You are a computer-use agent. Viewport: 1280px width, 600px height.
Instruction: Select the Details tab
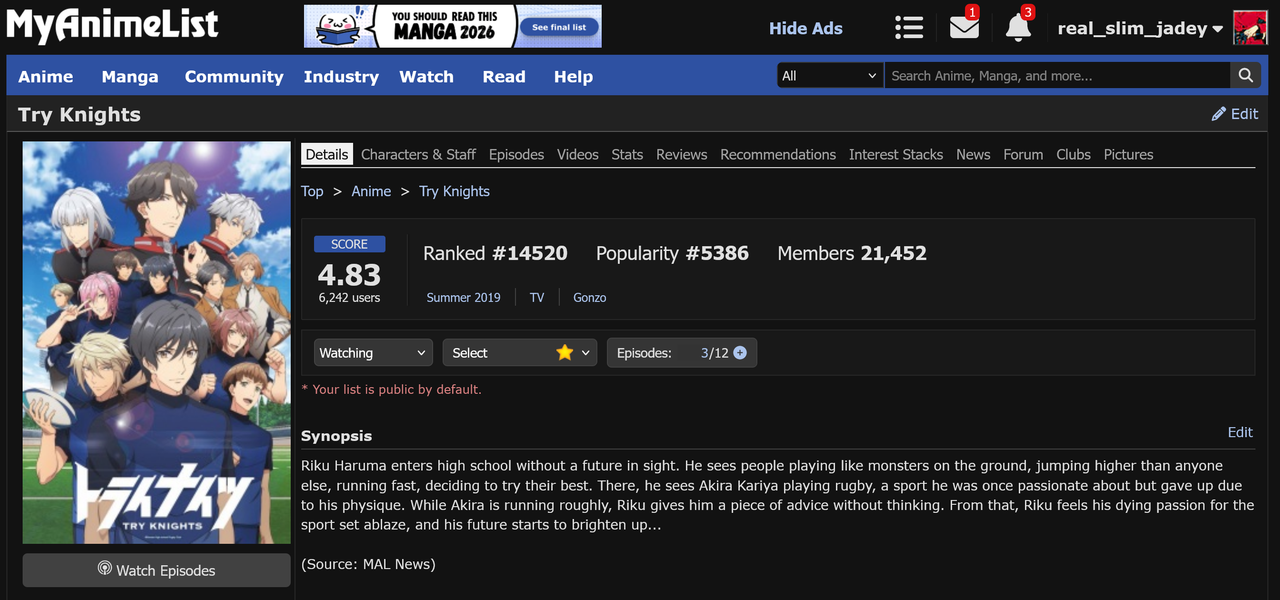click(327, 154)
